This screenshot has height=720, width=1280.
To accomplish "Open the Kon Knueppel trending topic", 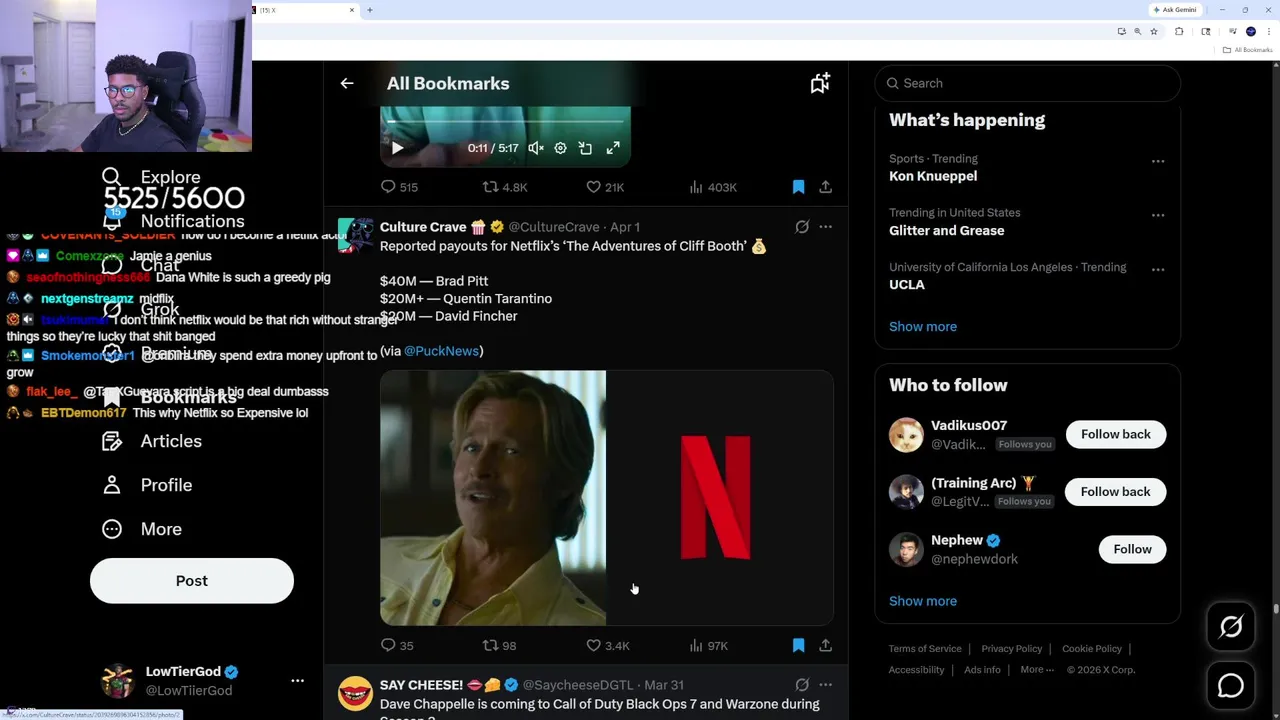I will 933,176.
